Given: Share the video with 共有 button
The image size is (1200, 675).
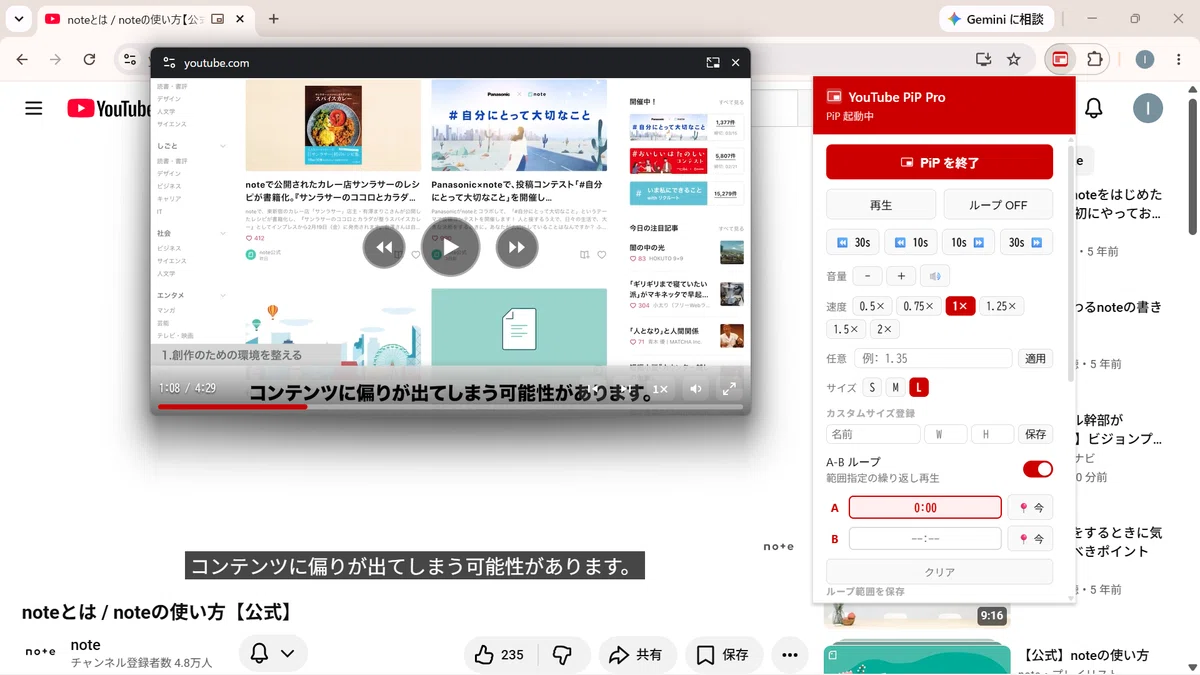Looking at the screenshot, I should pyautogui.click(x=636, y=655).
